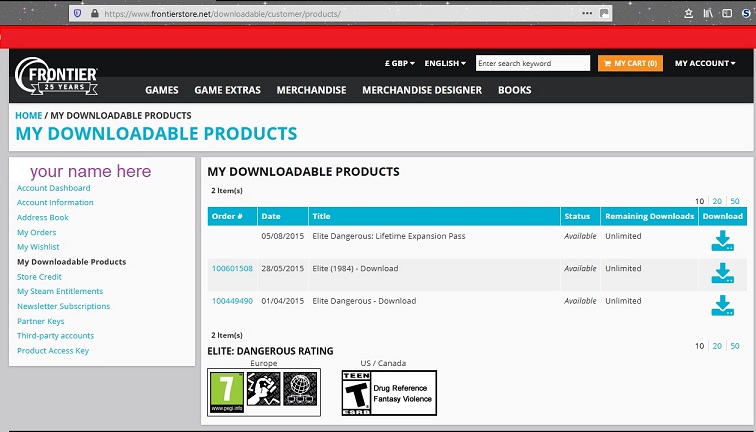Click the PEGI violence descriptor icon
Image resolution: width=756 pixels, height=432 pixels.
tap(263, 389)
